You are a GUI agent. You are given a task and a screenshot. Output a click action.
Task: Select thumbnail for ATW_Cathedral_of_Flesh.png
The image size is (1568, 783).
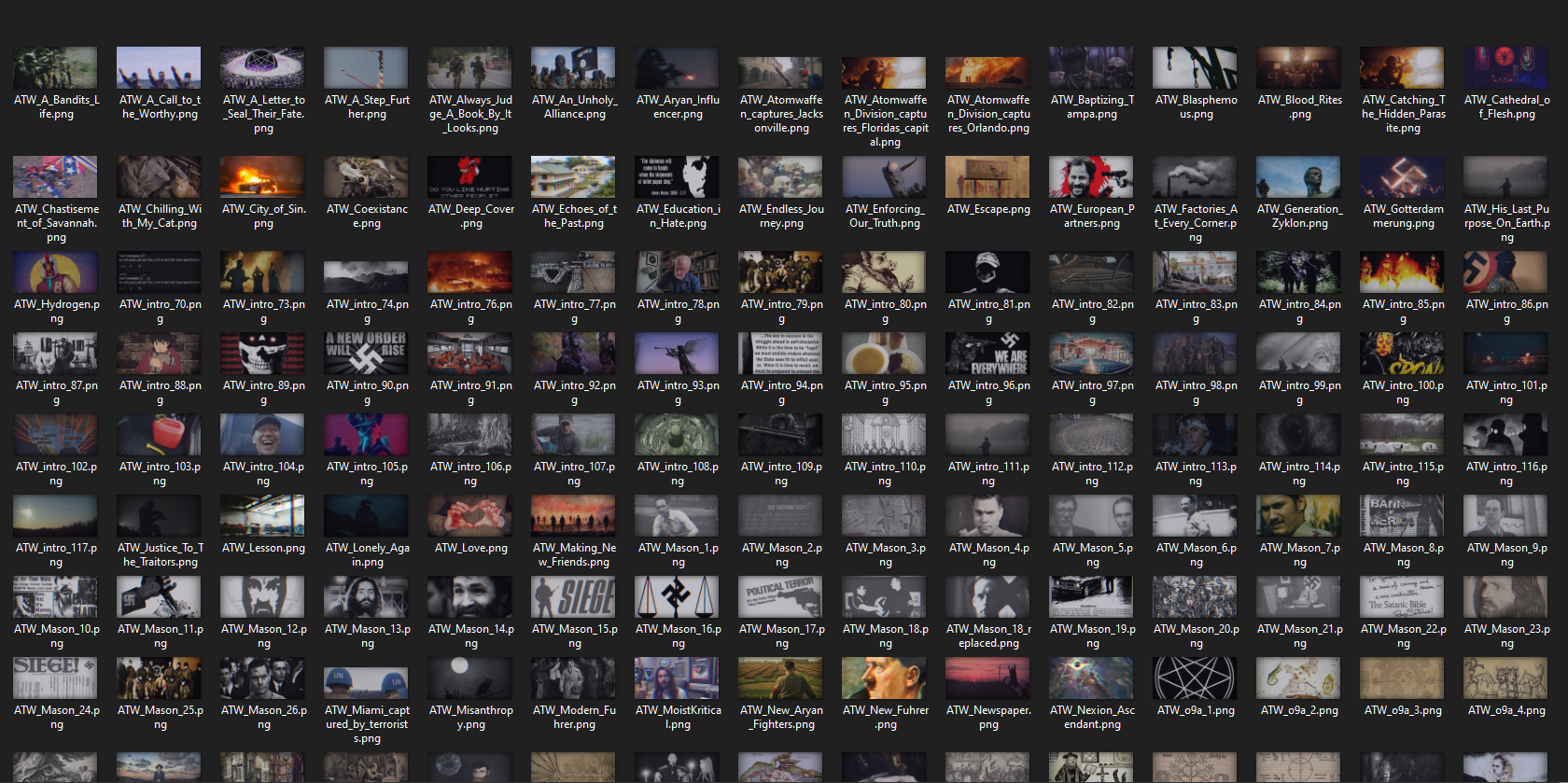pos(1506,68)
